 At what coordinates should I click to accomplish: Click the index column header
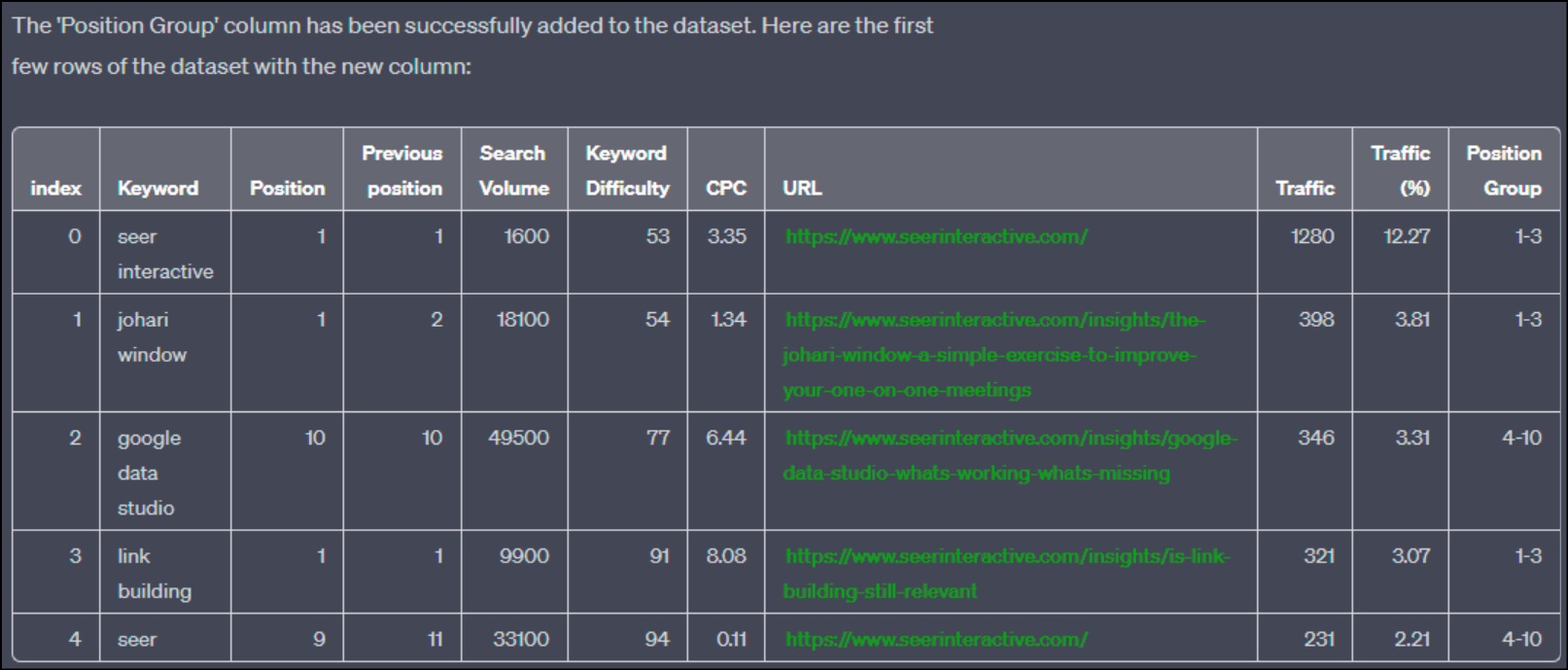coord(55,188)
